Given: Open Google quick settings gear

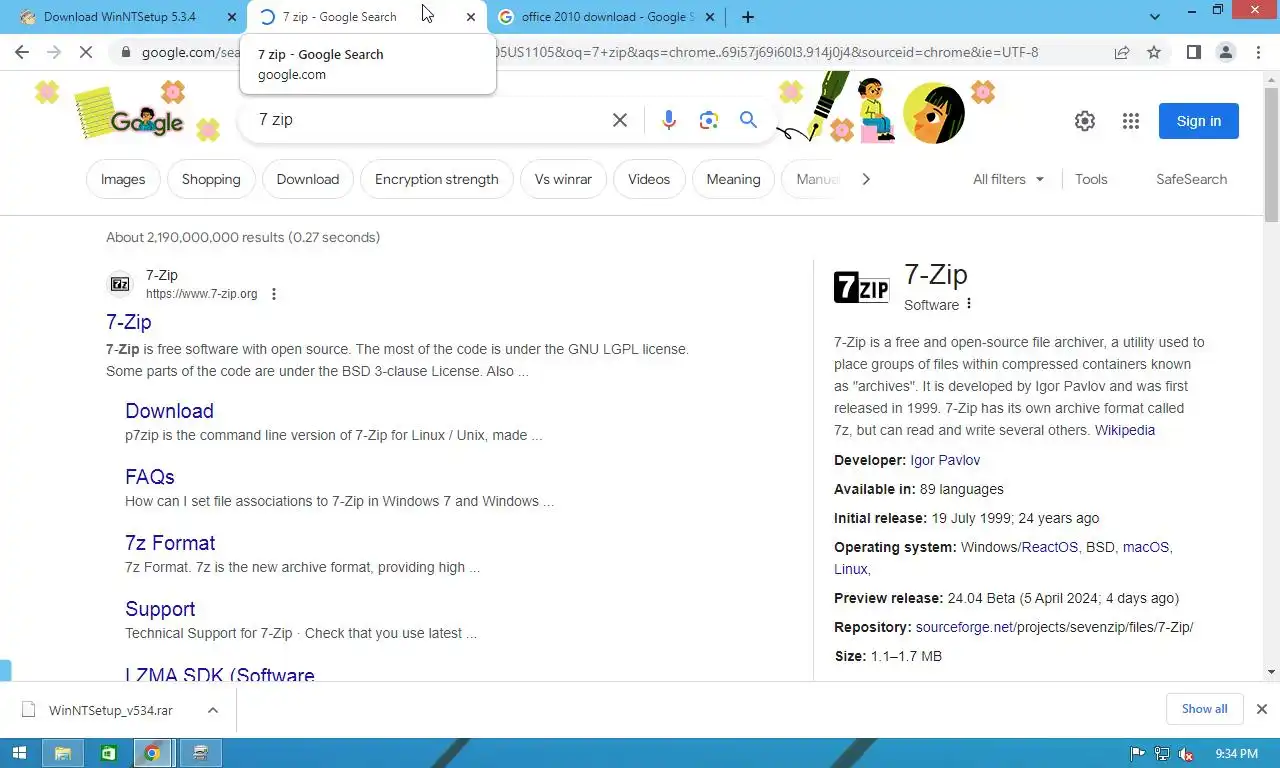Looking at the screenshot, I should [x=1085, y=121].
